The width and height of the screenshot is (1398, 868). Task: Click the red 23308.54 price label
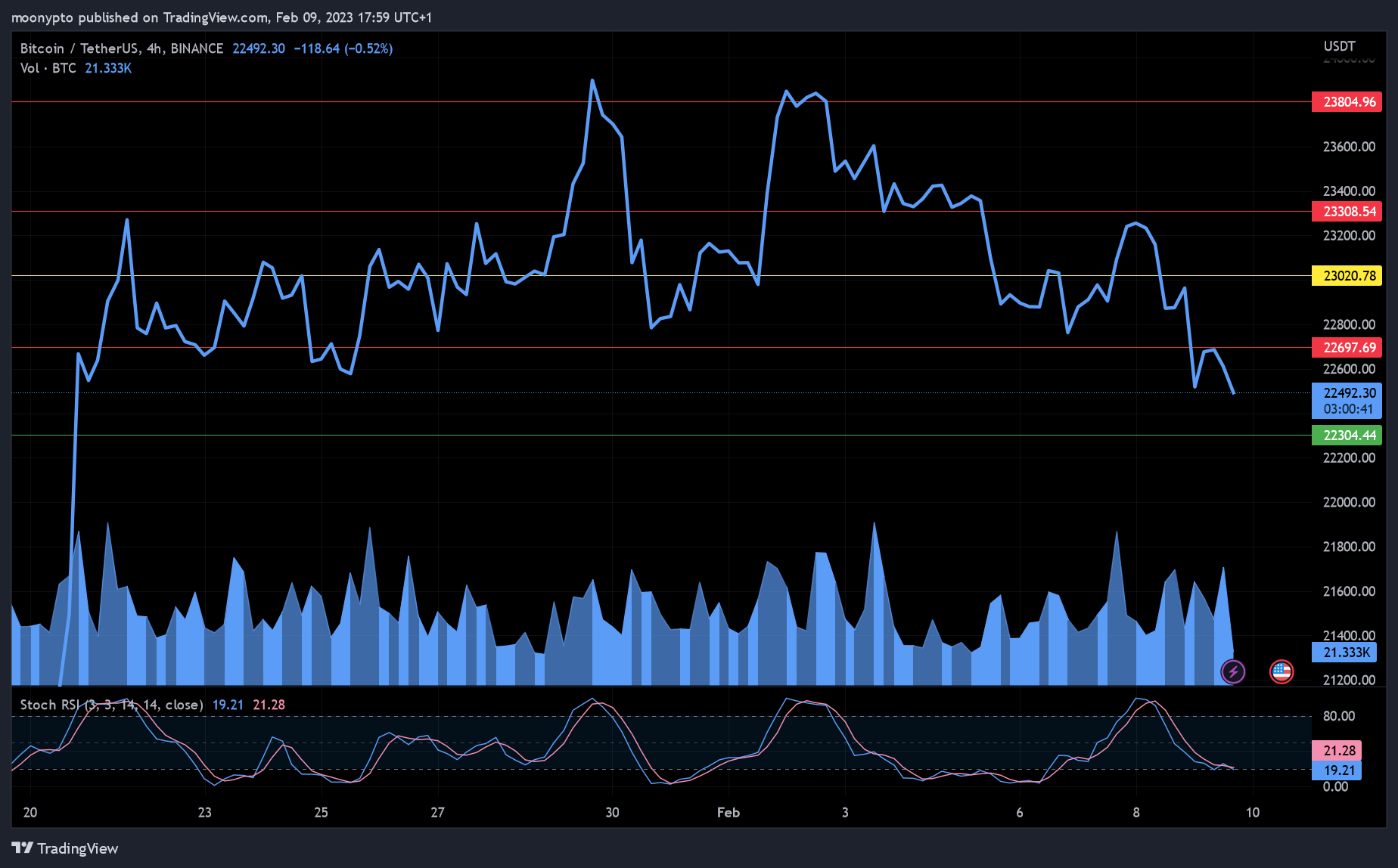coord(1347,212)
